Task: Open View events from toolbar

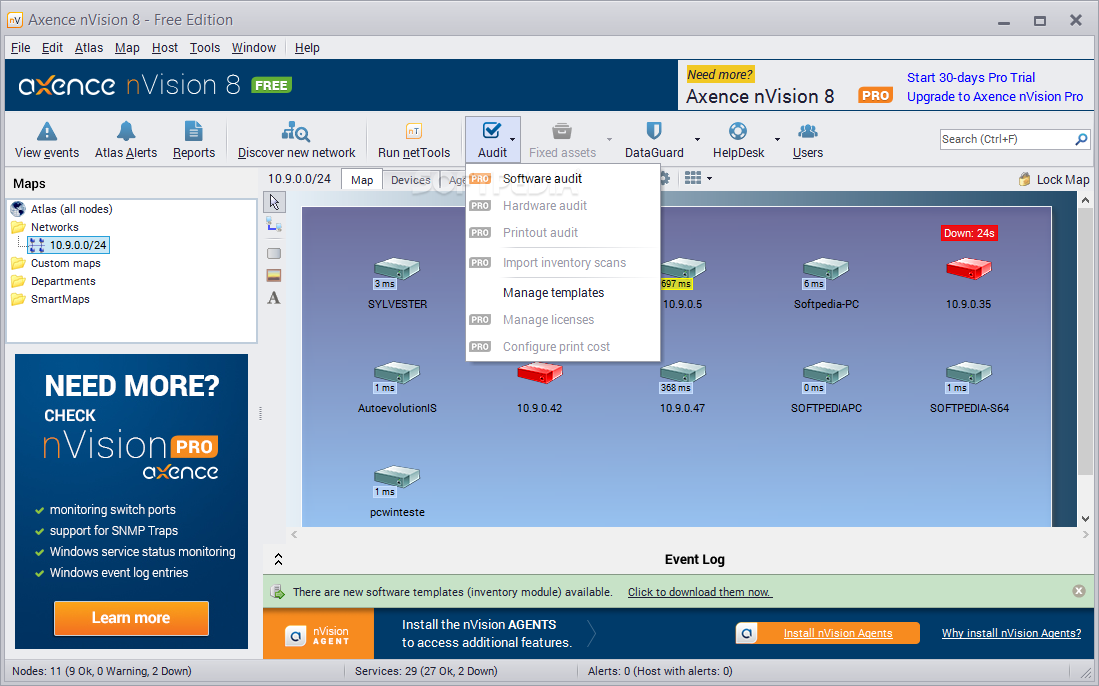Action: pyautogui.click(x=47, y=140)
